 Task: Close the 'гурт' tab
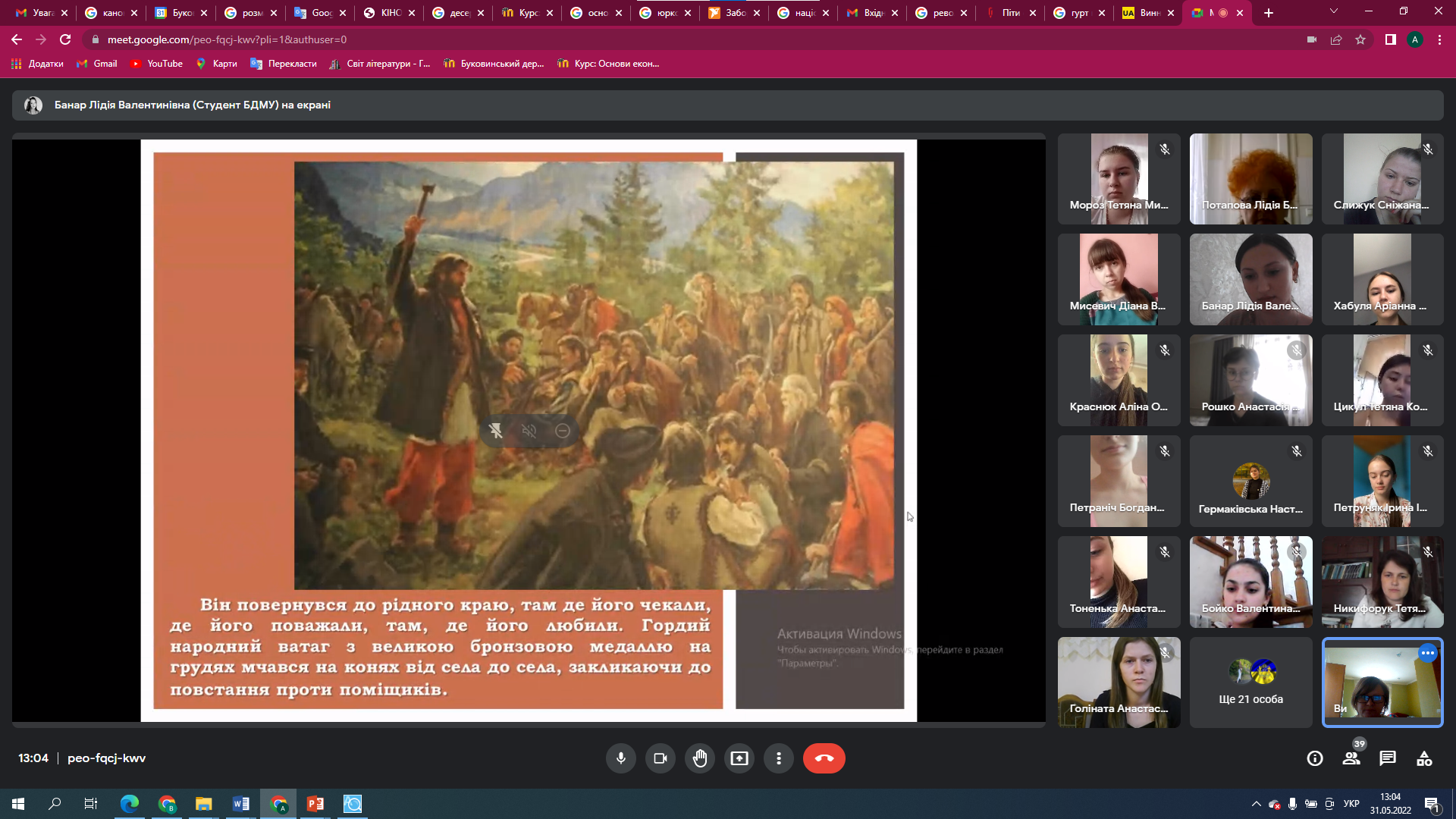(1102, 13)
